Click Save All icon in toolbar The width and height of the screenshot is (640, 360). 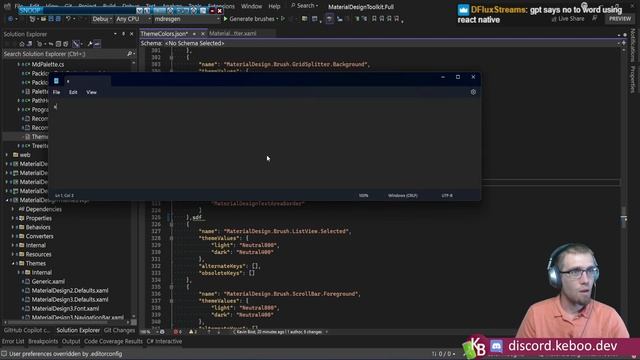tap(58, 19)
